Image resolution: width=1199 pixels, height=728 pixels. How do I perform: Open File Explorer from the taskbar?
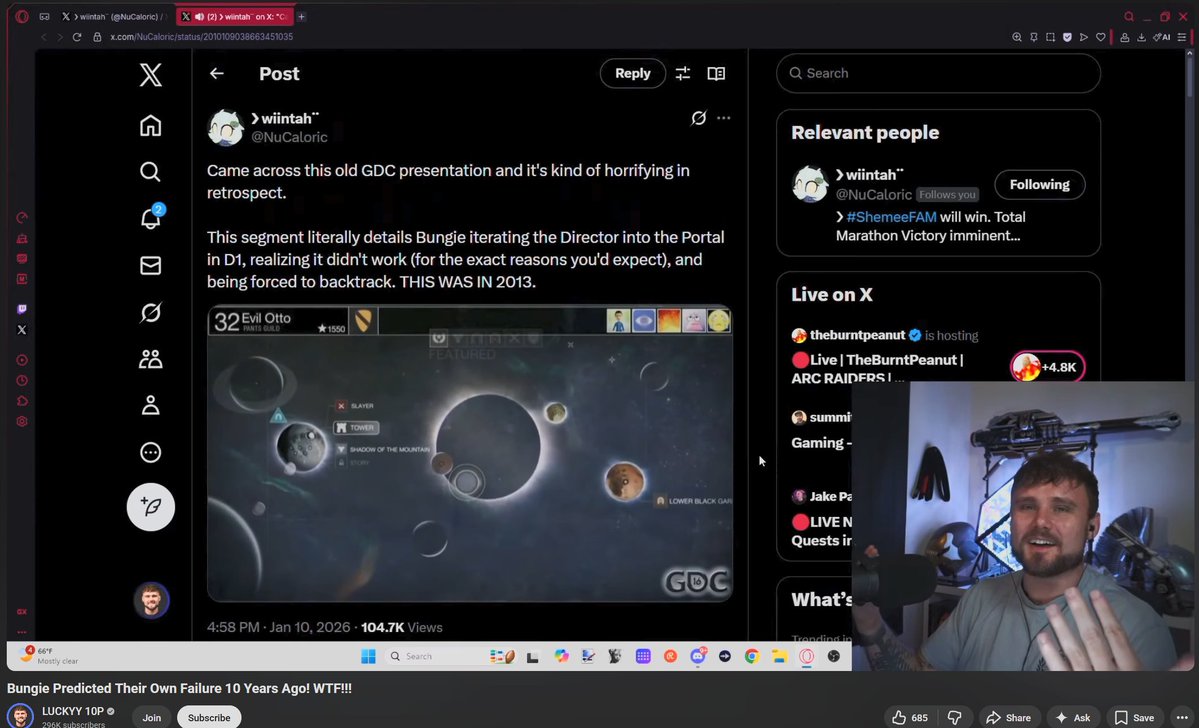pos(779,656)
